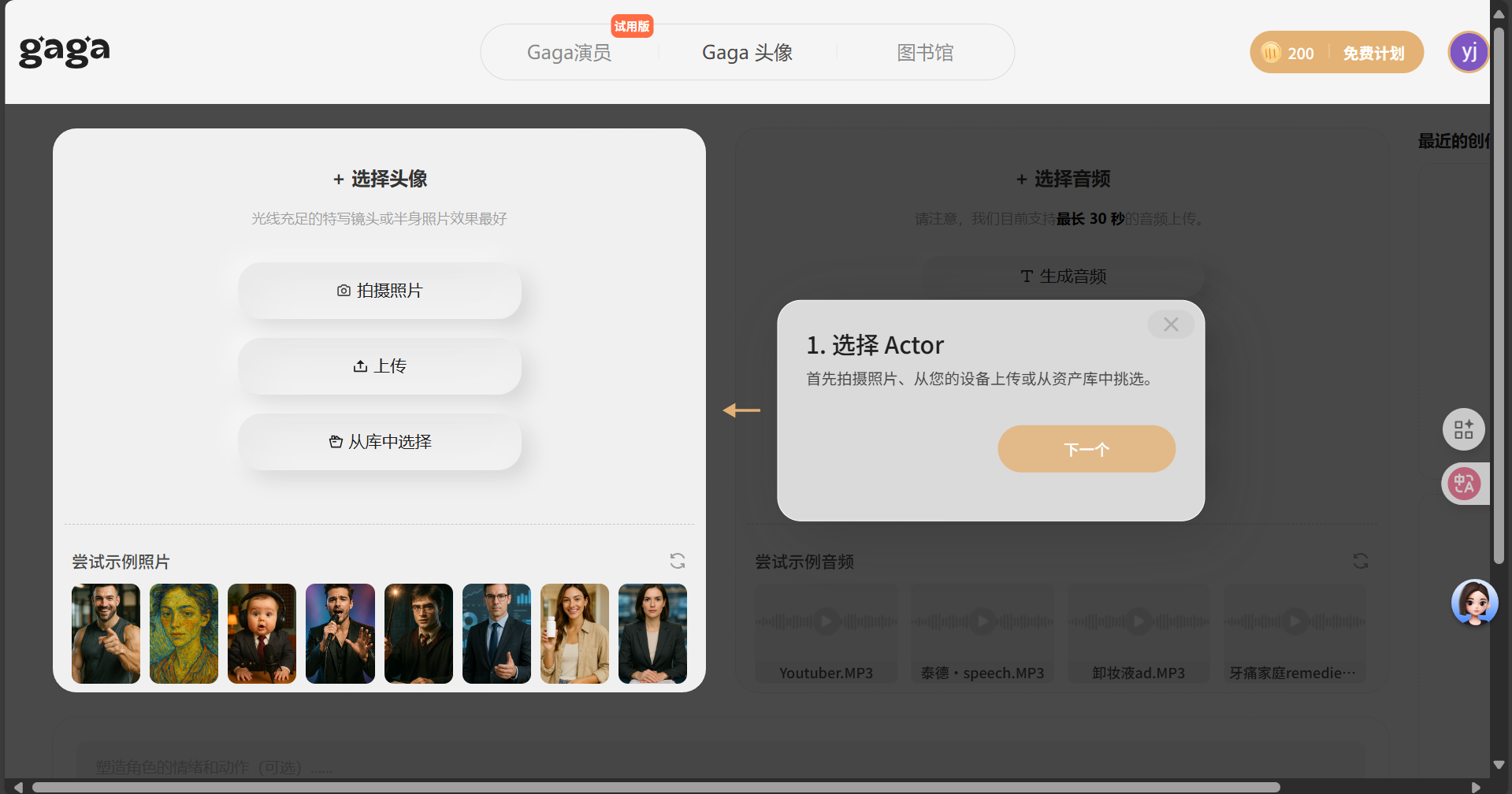Select the Gaga 头像 tab
The image size is (1512, 794).
click(747, 53)
